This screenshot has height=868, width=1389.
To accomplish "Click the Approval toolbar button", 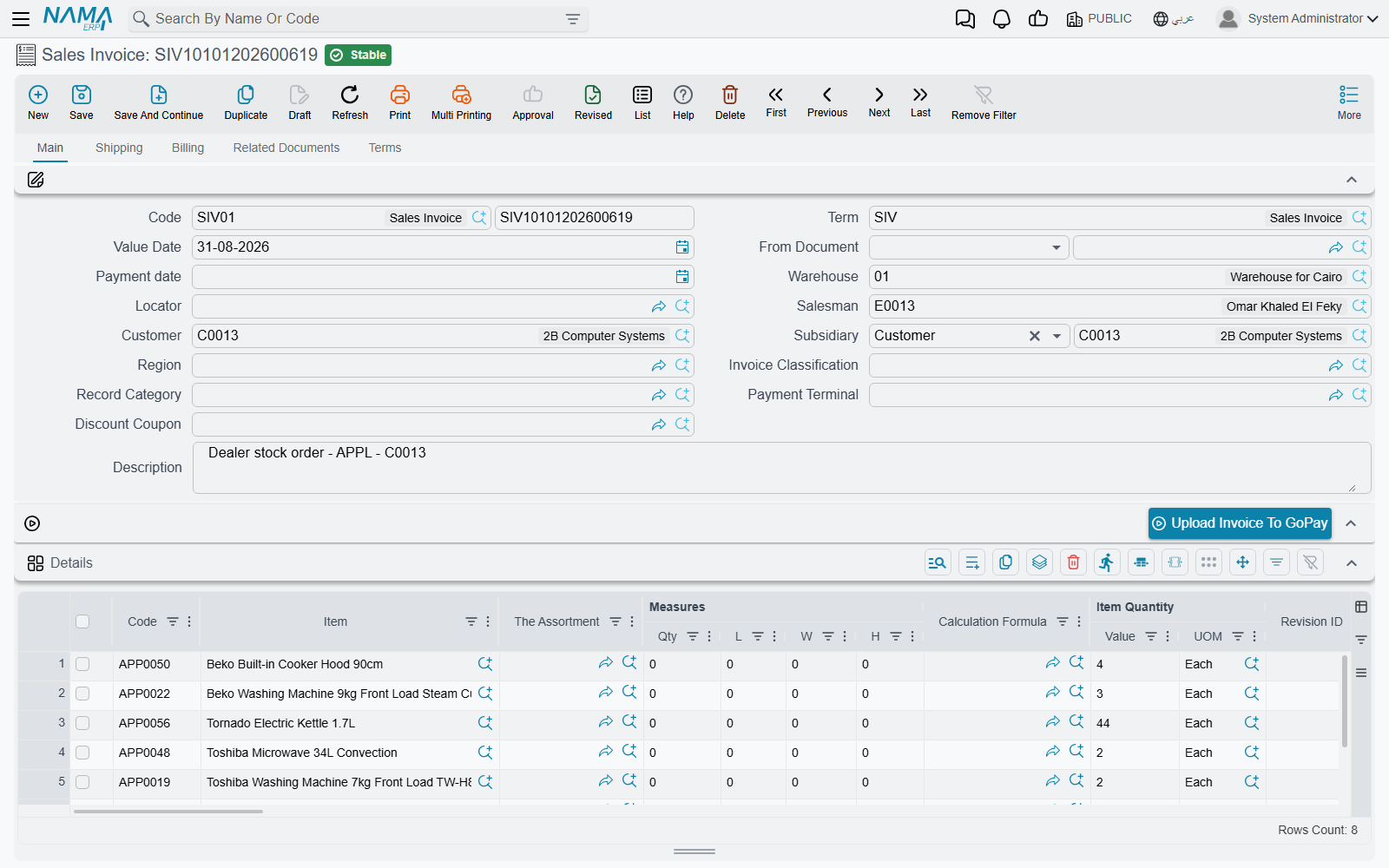I will click(533, 102).
